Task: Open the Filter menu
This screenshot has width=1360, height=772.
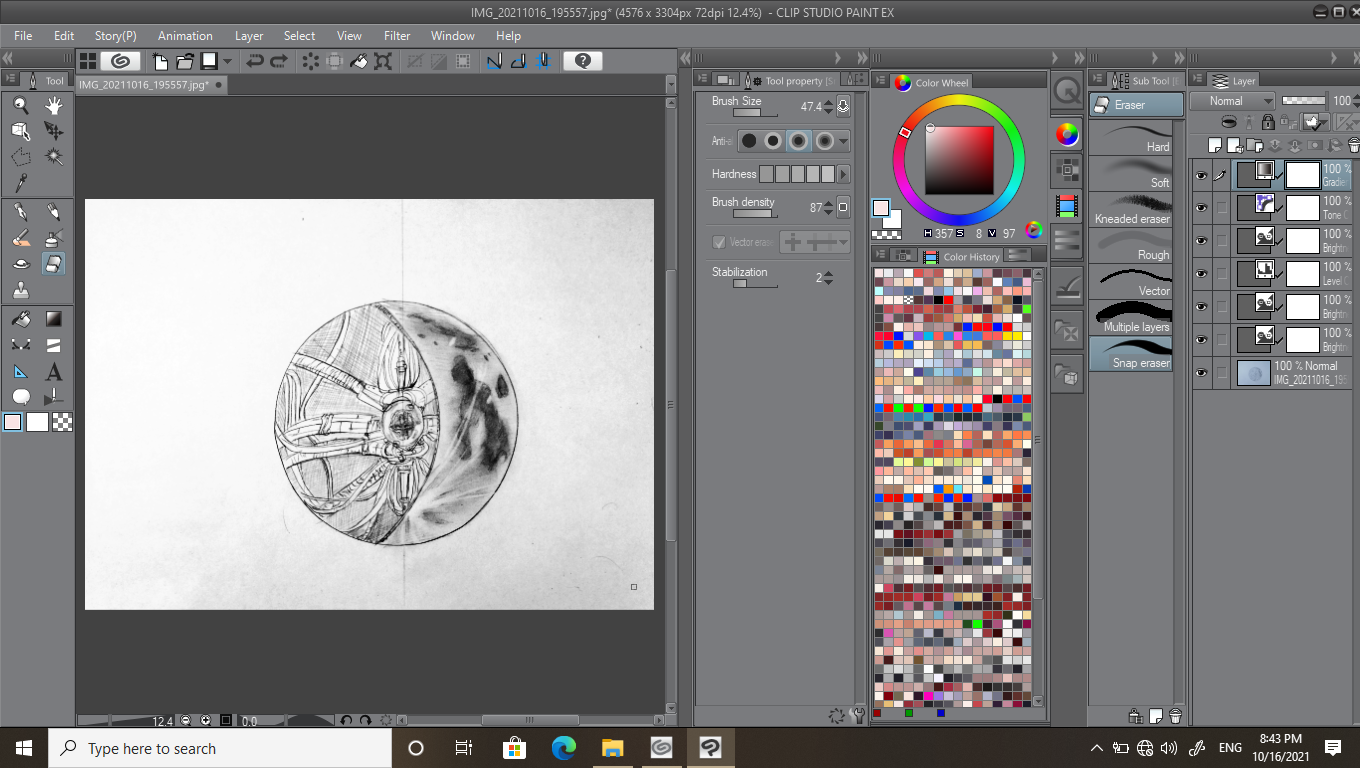Action: tap(397, 35)
